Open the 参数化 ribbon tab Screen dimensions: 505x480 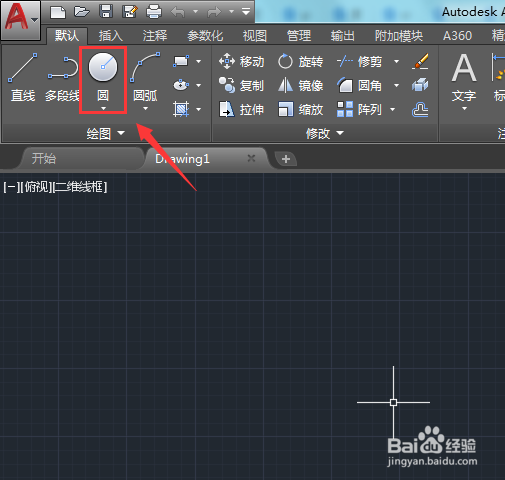point(205,36)
